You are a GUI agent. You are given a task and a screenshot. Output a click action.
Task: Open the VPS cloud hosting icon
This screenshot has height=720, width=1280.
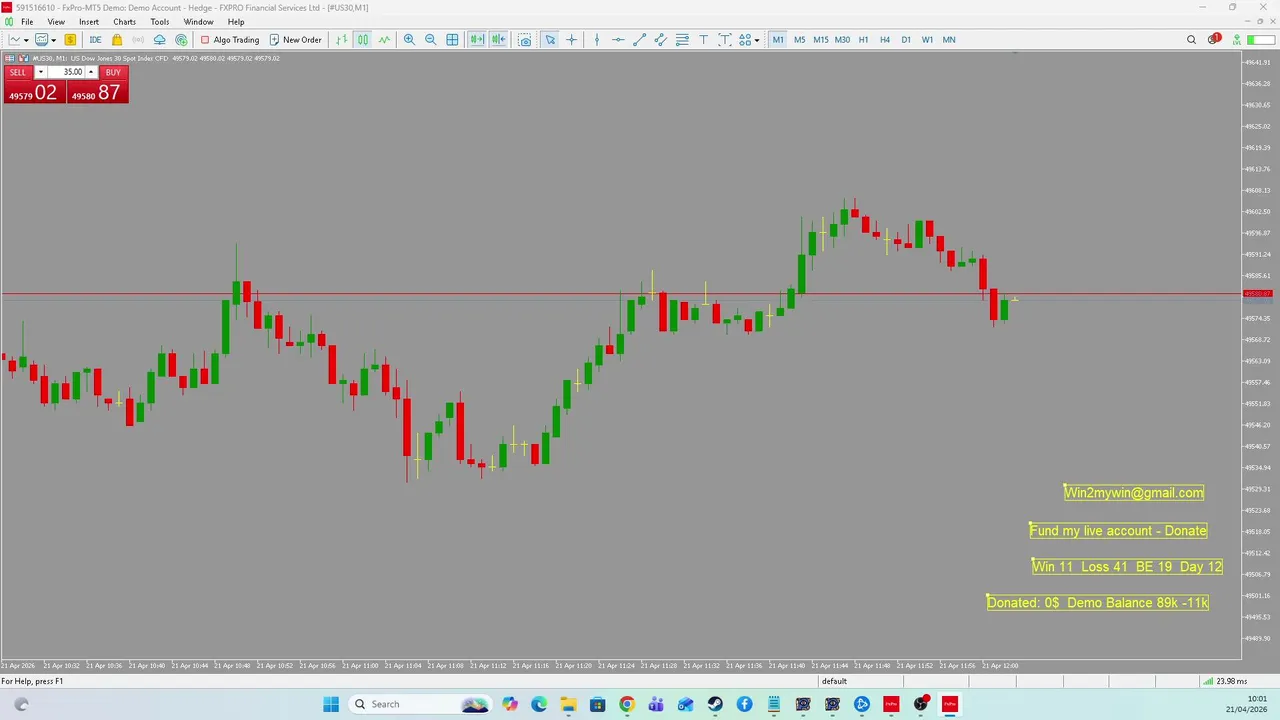pos(159,40)
